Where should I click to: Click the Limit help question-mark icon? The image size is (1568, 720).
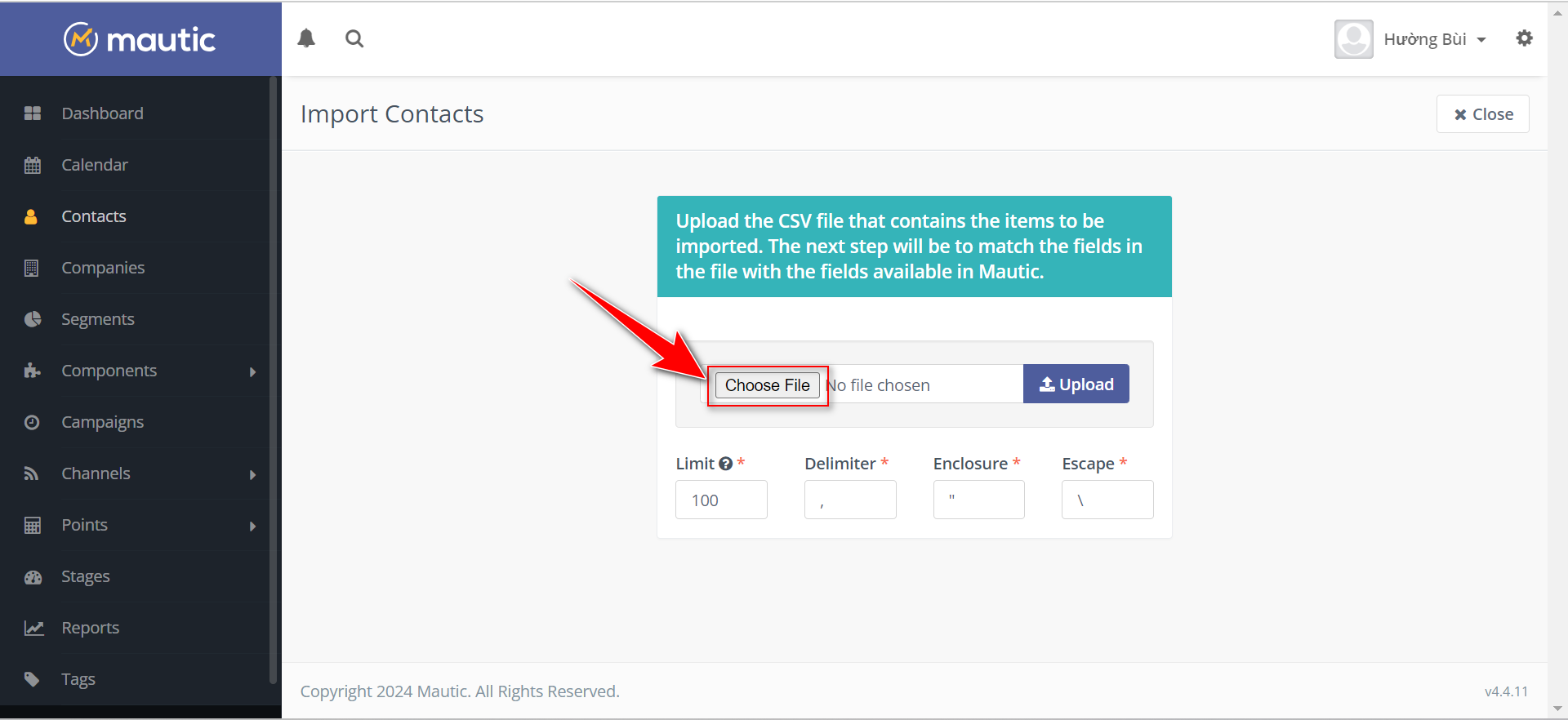tap(725, 464)
